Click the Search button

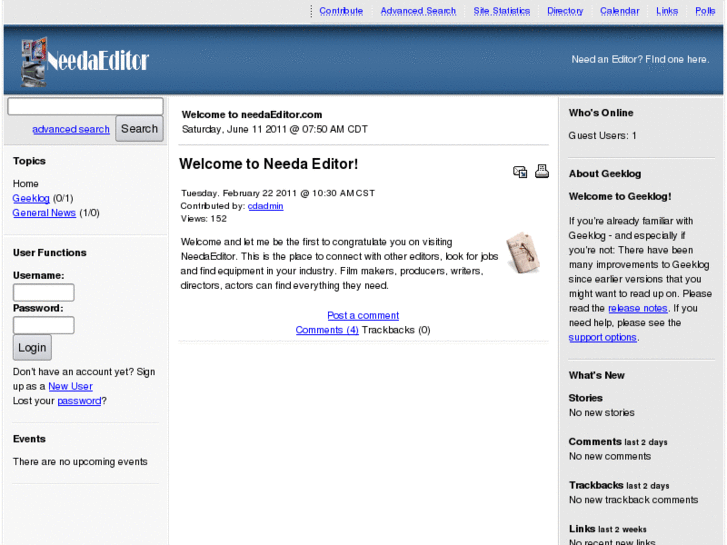click(x=139, y=128)
